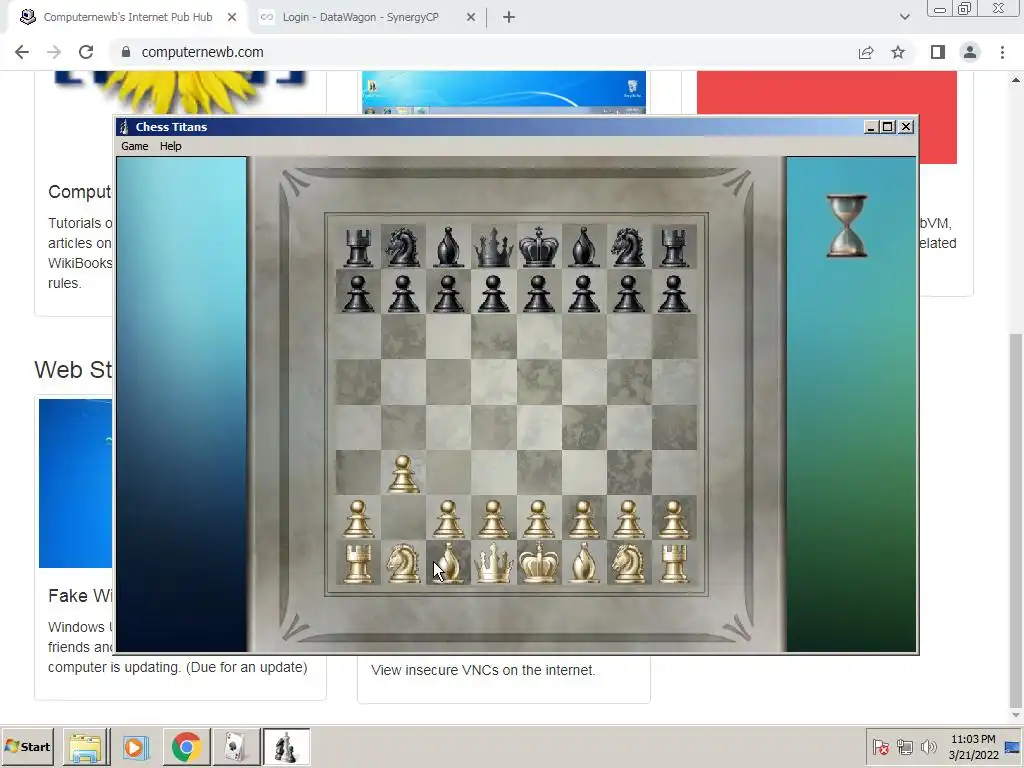The width and height of the screenshot is (1024, 768).
Task: Launch Windows Media Player from the taskbar
Action: pos(136,747)
